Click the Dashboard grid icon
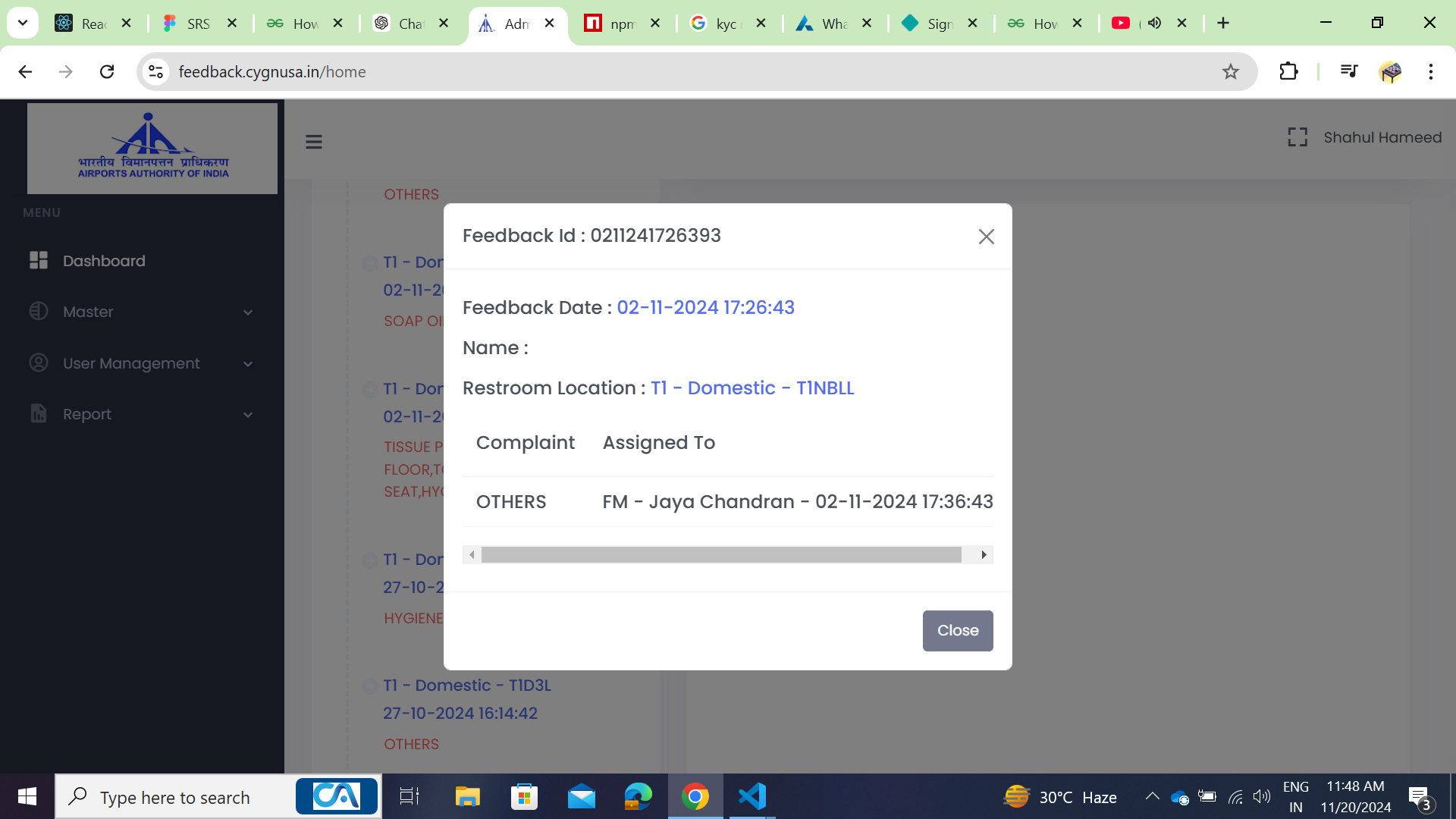1456x819 pixels. tap(39, 261)
